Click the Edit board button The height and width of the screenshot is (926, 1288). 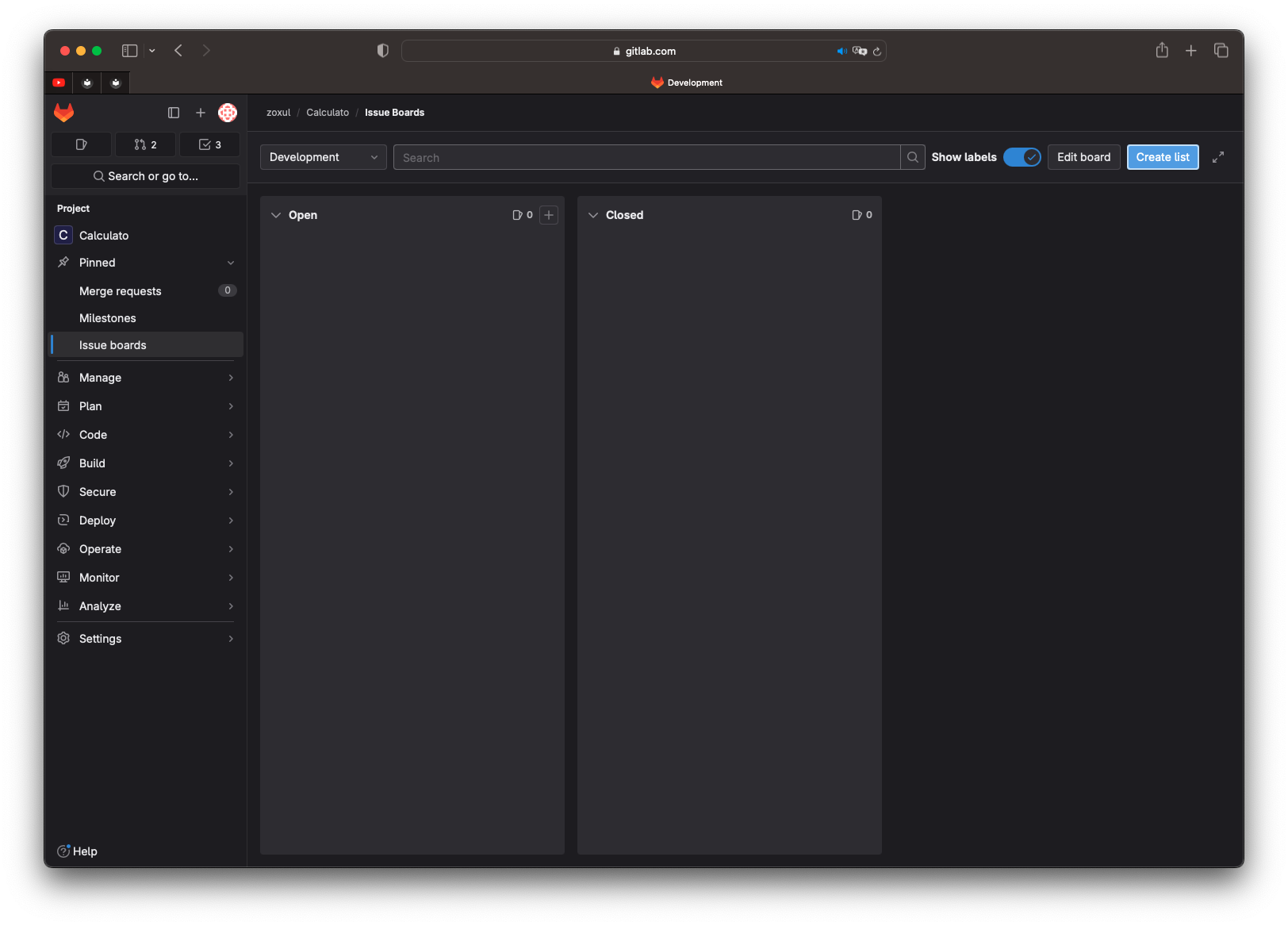click(1083, 157)
